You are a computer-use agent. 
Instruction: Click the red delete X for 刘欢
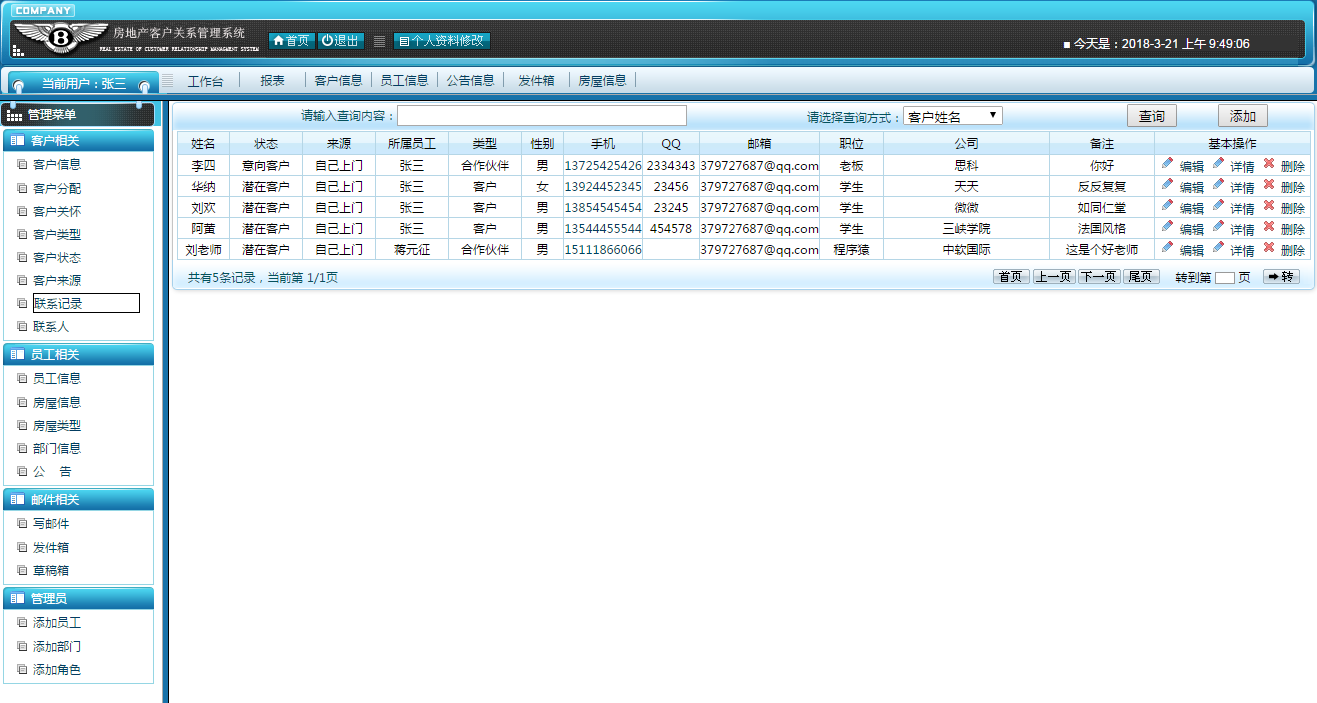(x=1269, y=205)
